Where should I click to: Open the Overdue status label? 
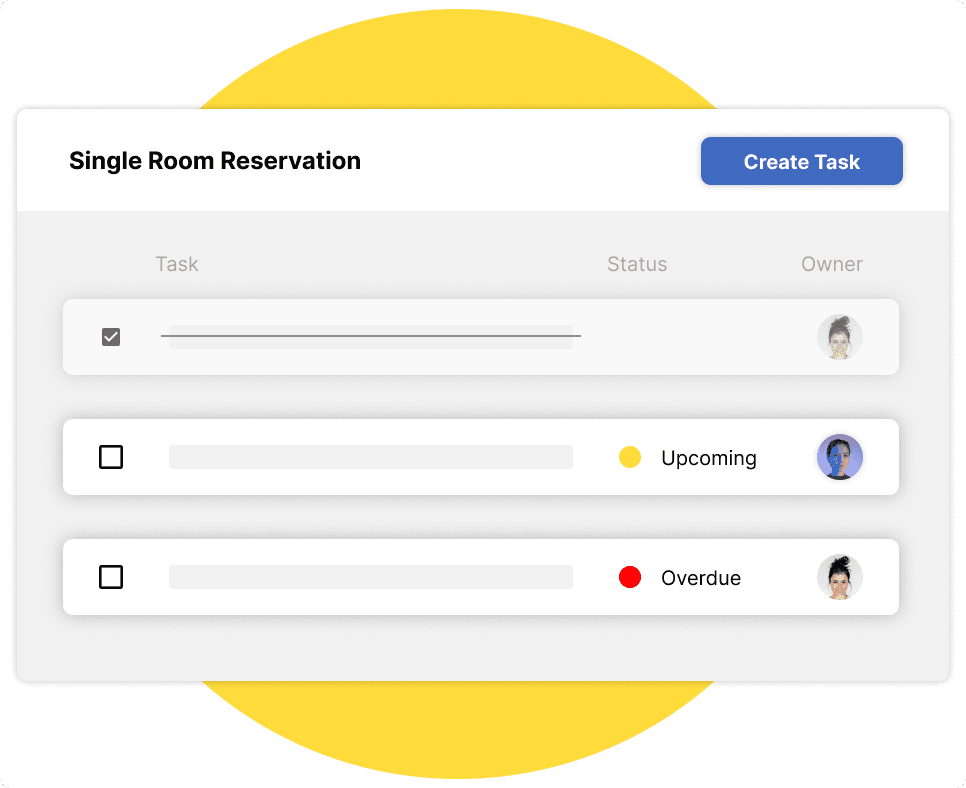700,578
